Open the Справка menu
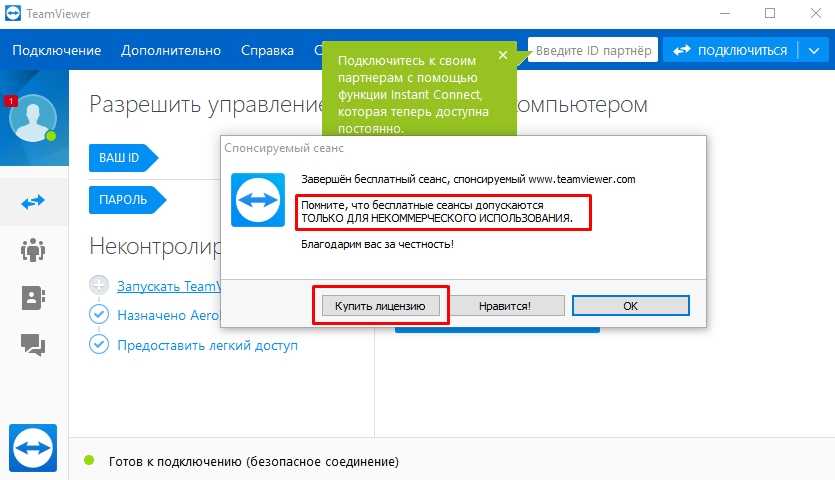The width and height of the screenshot is (835, 480). pyautogui.click(x=268, y=50)
